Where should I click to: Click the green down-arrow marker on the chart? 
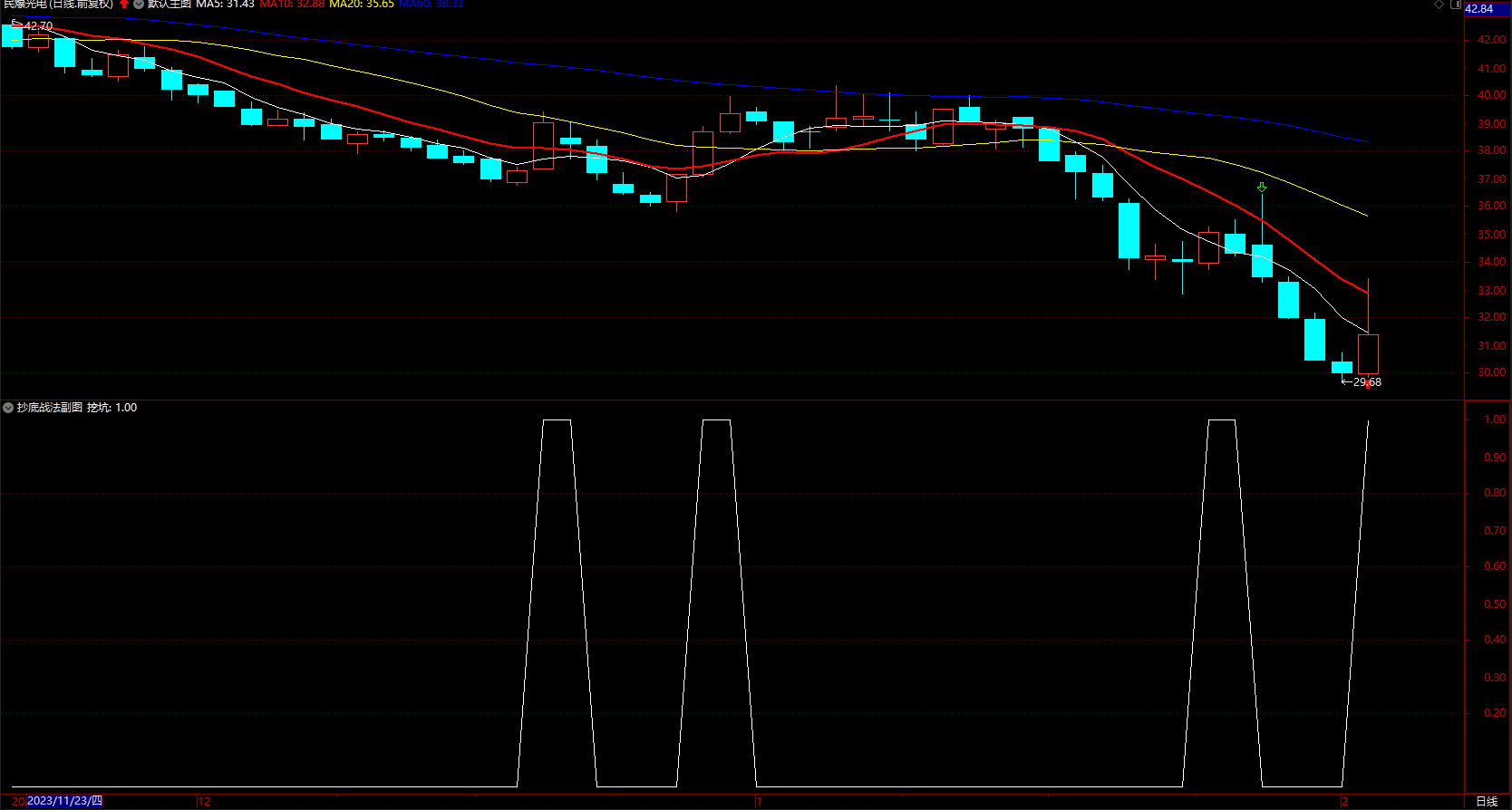[1262, 188]
